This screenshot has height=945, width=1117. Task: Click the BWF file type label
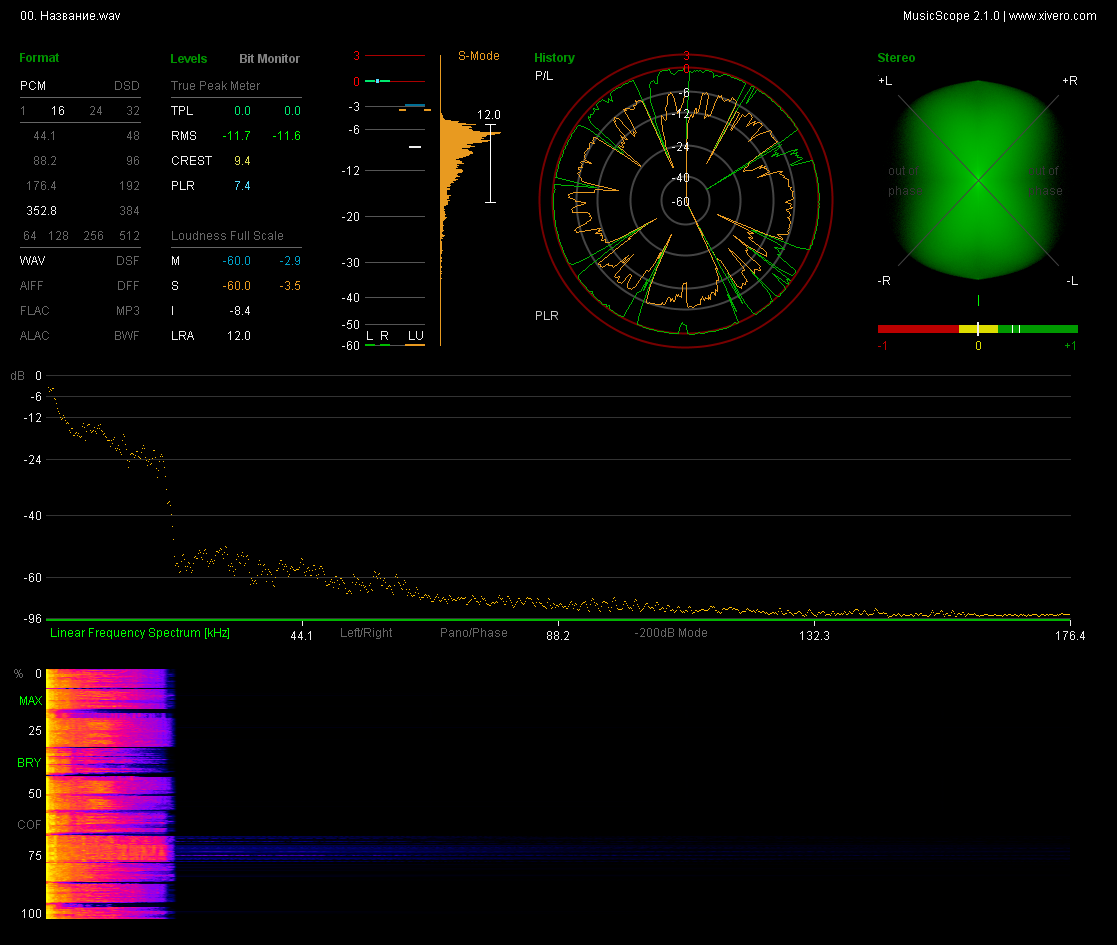(127, 336)
